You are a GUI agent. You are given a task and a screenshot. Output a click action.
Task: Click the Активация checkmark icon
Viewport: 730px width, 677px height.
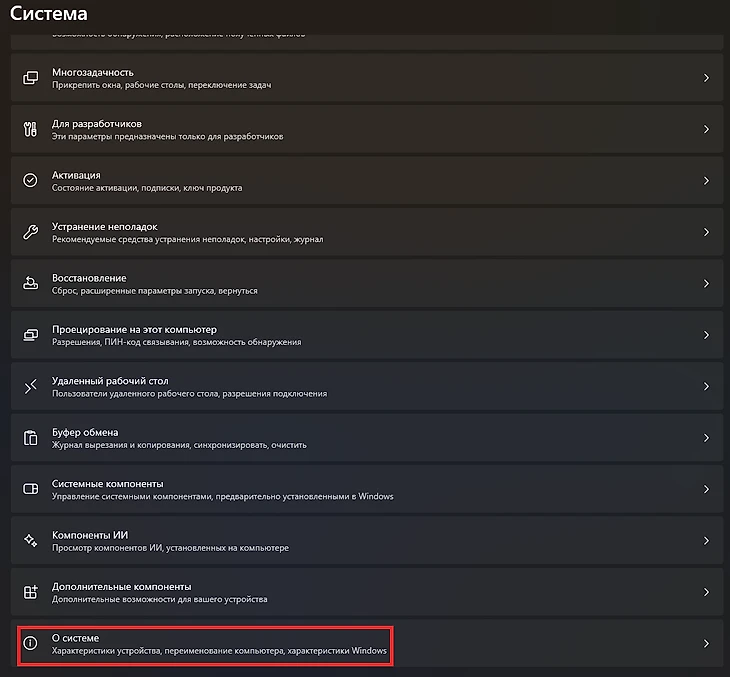click(30, 180)
